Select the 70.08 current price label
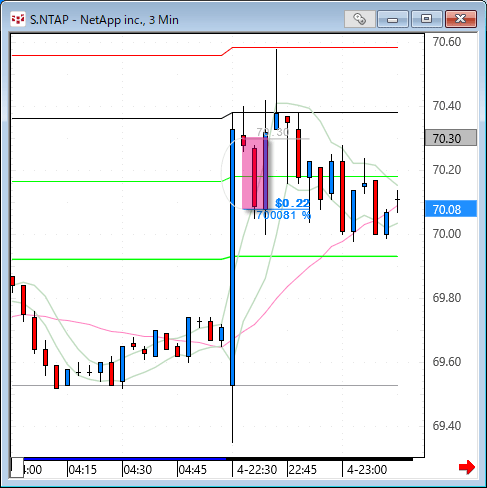This screenshot has height=488, width=487. (x=451, y=209)
